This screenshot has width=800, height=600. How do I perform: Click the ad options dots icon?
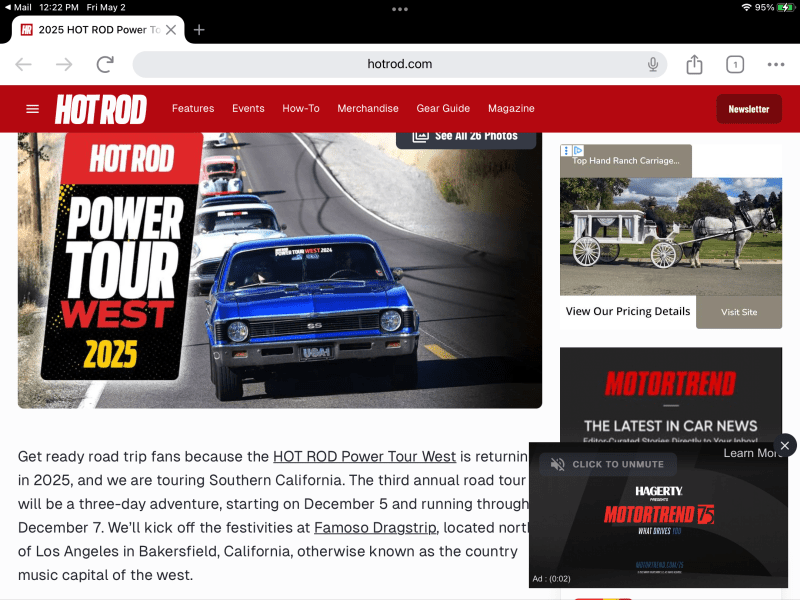[566, 151]
